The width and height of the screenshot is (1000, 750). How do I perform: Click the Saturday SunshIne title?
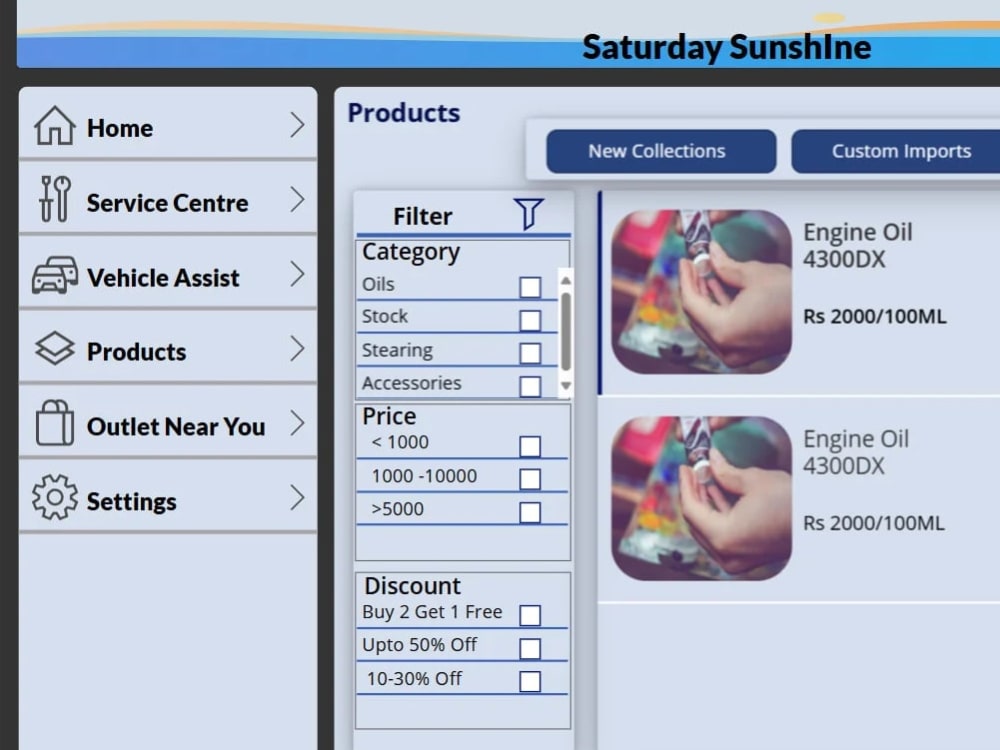726,47
